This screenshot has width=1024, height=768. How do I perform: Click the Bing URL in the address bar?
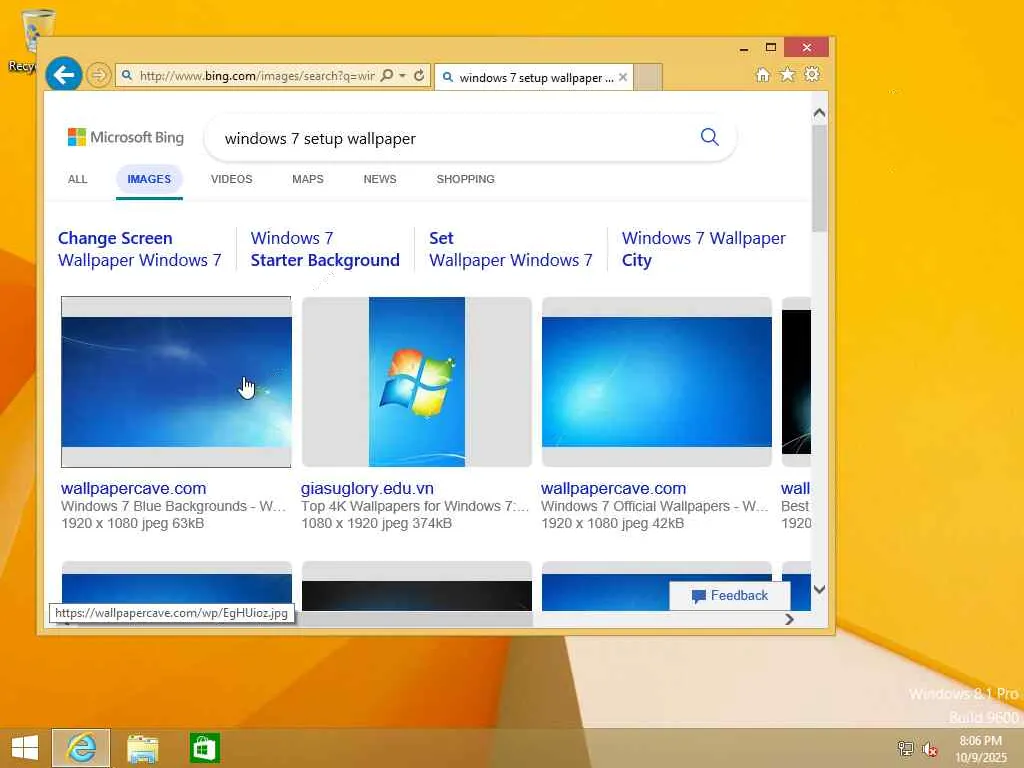(x=257, y=76)
